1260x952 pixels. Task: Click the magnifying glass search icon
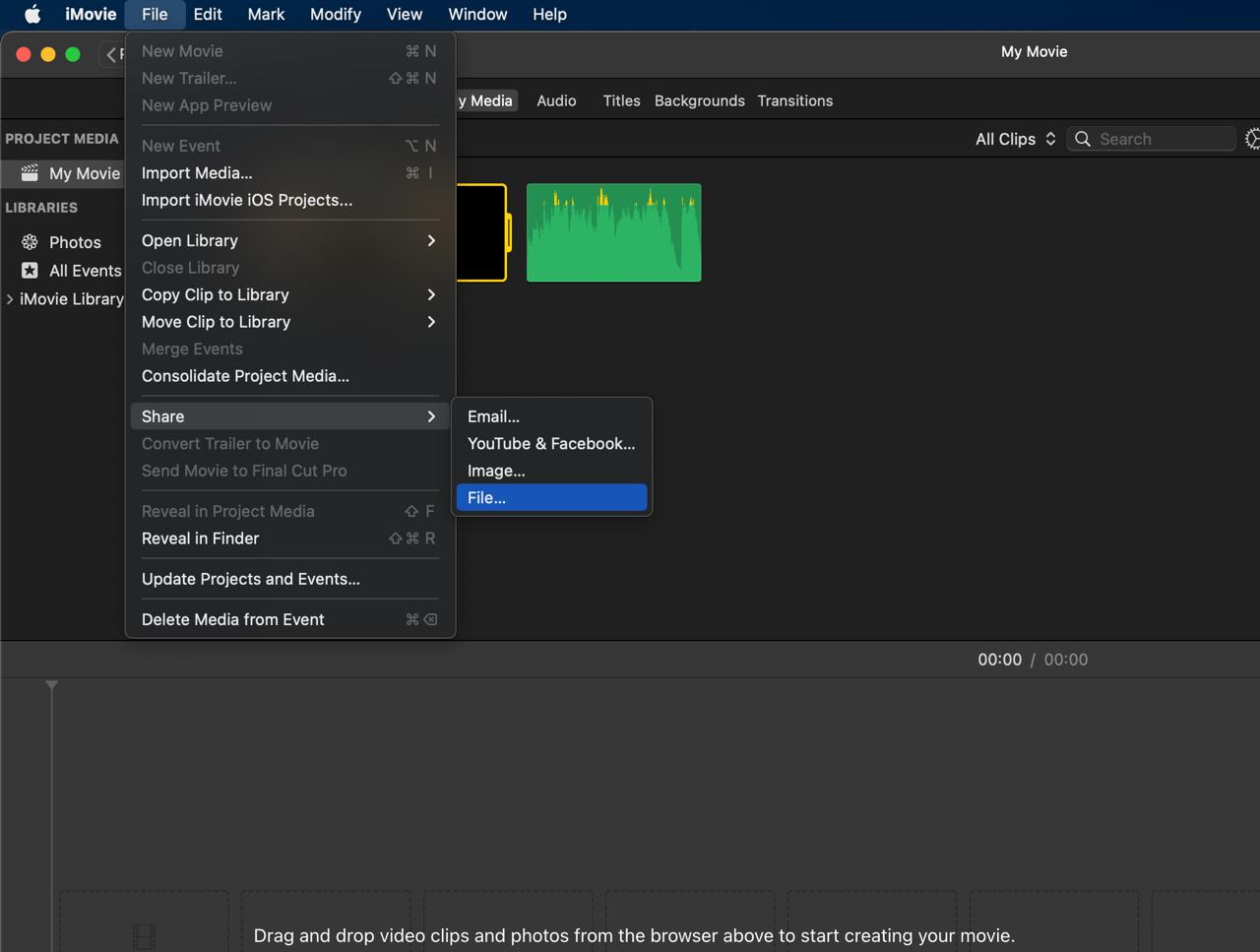pyautogui.click(x=1083, y=139)
